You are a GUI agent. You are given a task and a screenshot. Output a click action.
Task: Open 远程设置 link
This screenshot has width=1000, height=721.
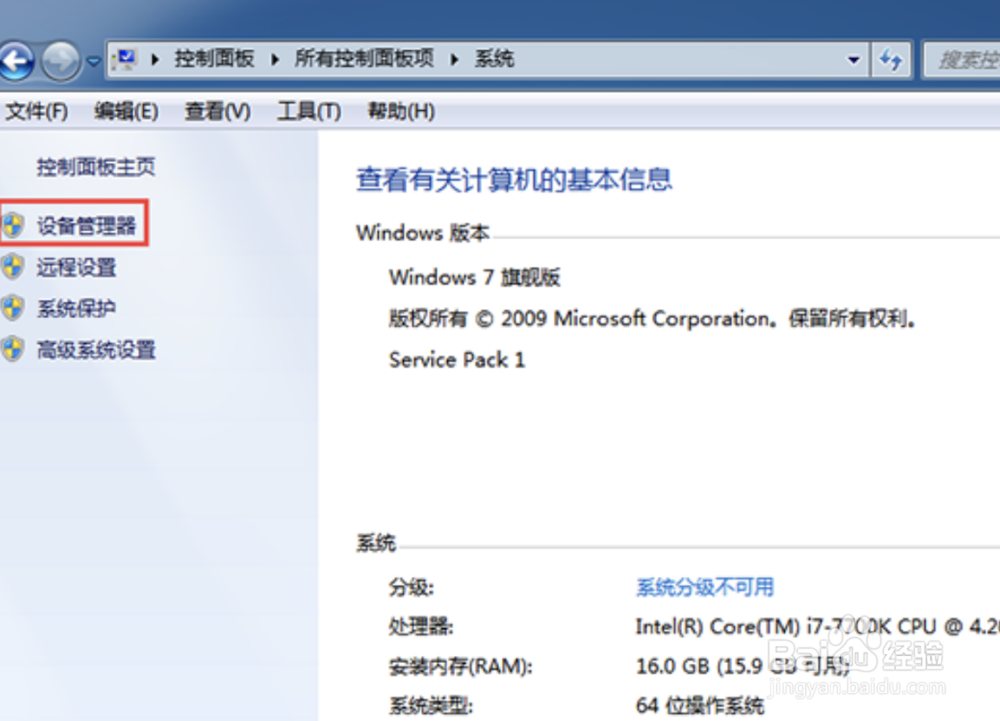click(x=77, y=267)
